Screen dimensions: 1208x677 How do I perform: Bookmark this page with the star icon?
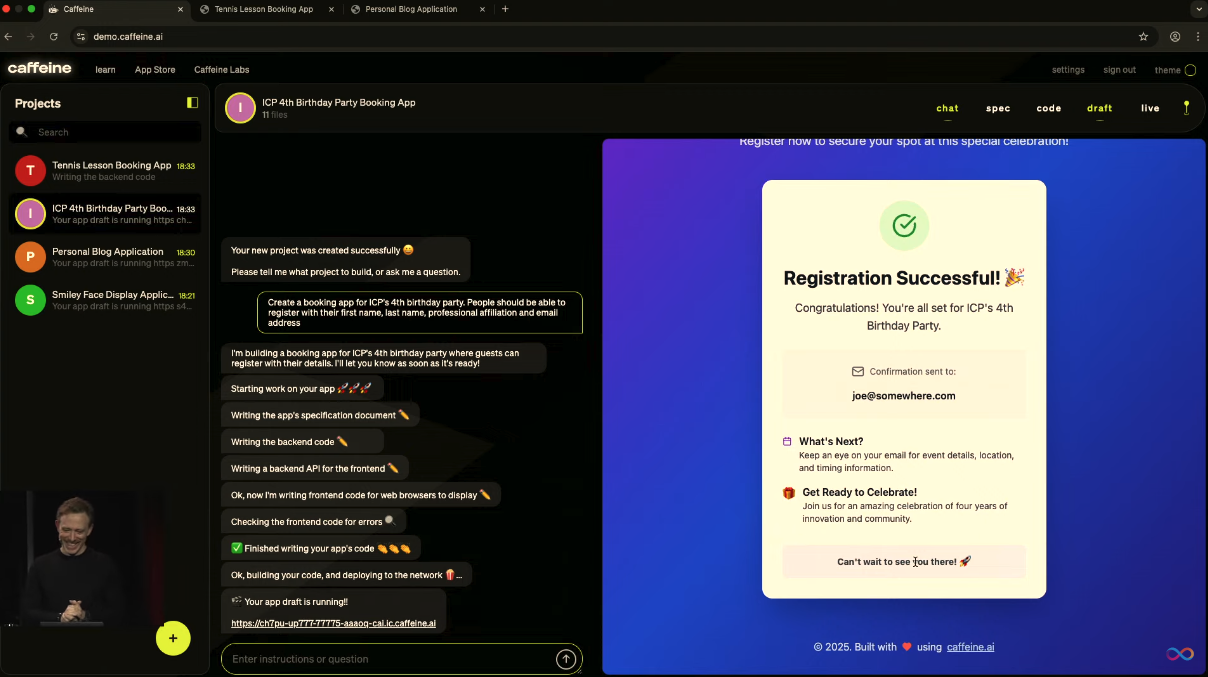coord(1143,37)
